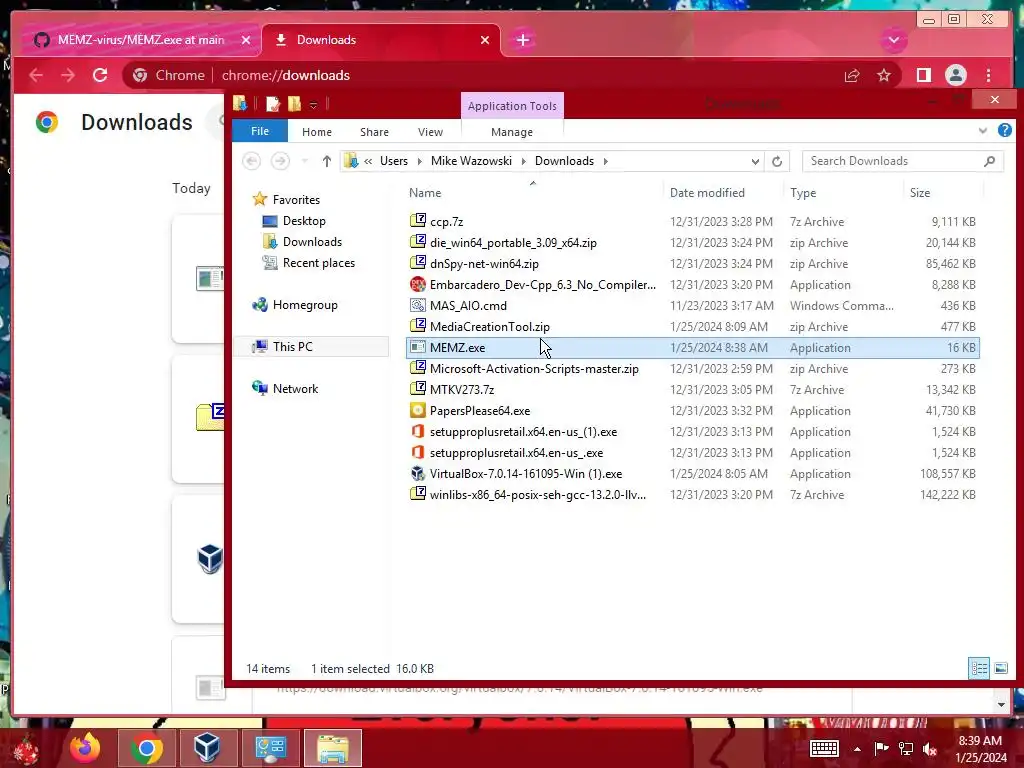Image resolution: width=1024 pixels, height=768 pixels.
Task: Open Explorer recent locations dropdown
Action: (304, 161)
